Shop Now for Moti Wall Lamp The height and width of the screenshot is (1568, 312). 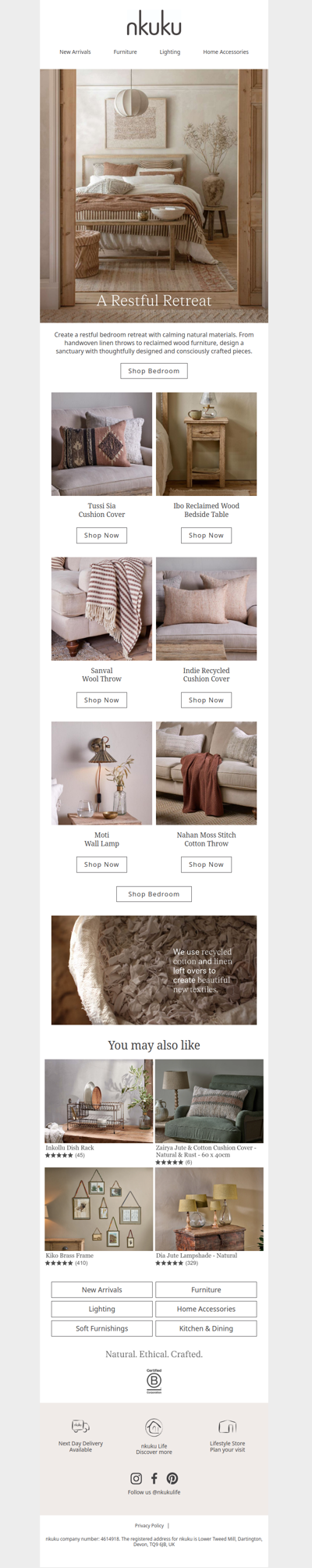[101, 864]
